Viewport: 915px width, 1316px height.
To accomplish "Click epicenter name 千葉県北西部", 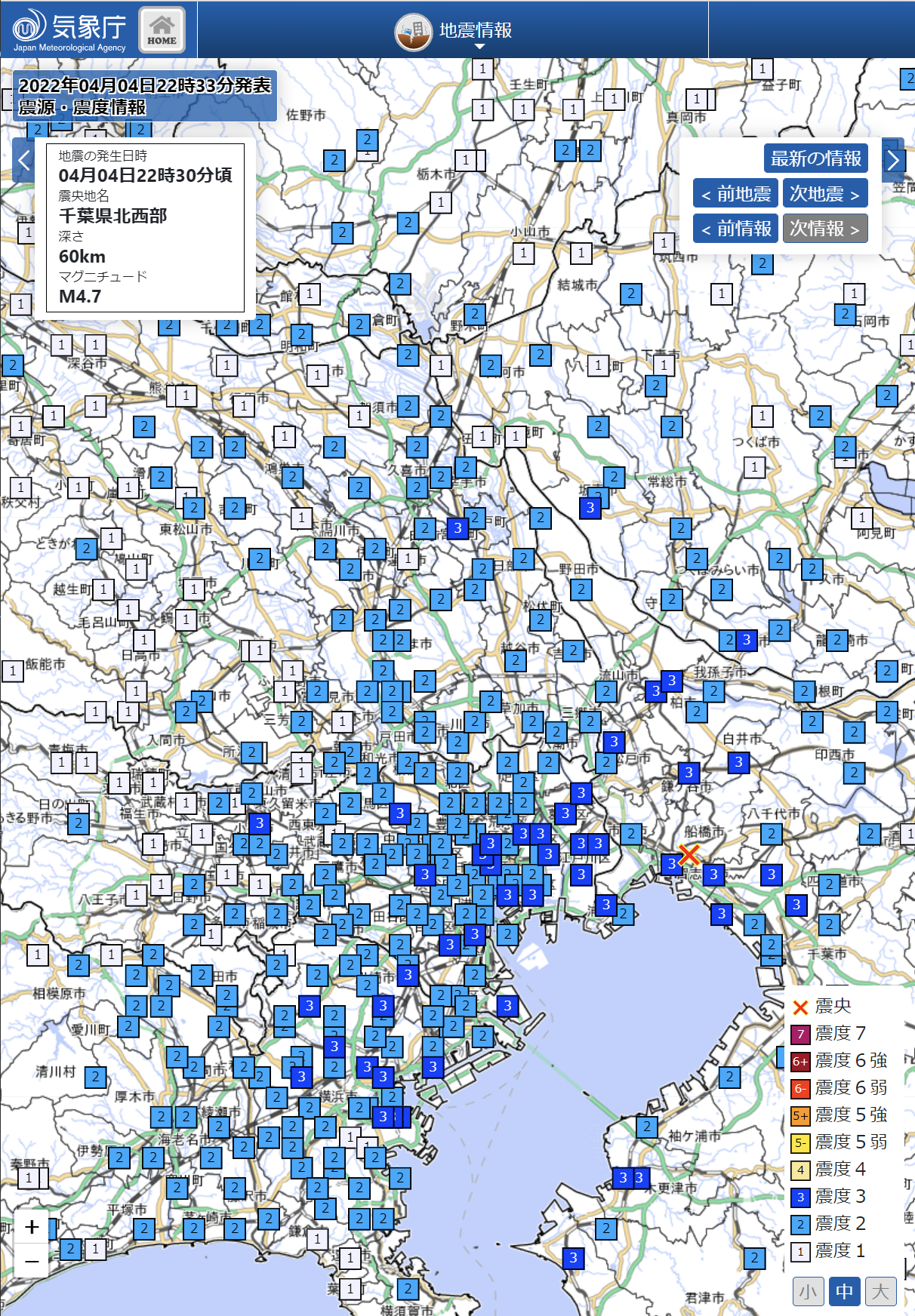I will click(113, 216).
